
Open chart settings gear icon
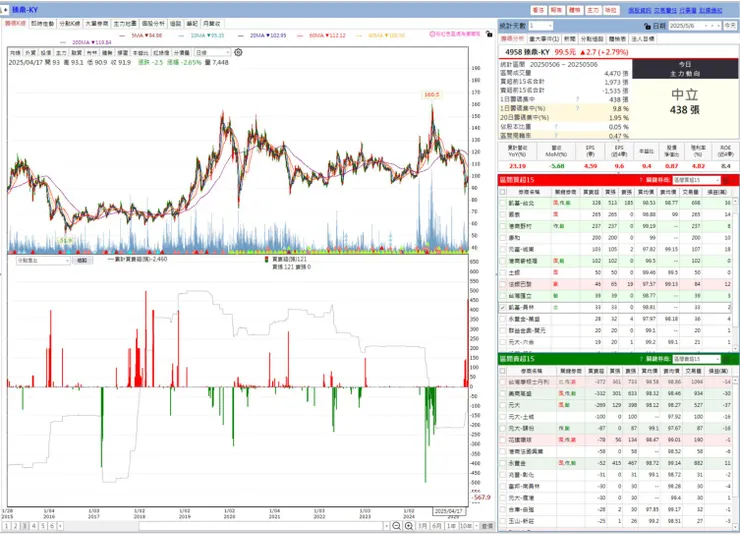(x=238, y=52)
